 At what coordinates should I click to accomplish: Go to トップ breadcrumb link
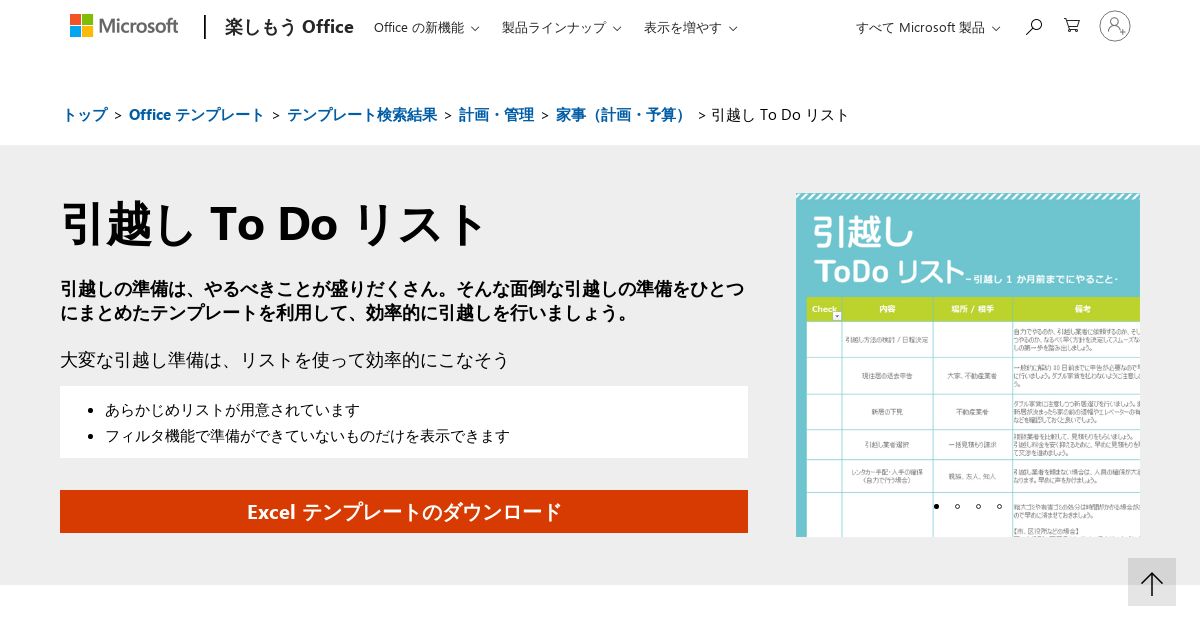[85, 114]
